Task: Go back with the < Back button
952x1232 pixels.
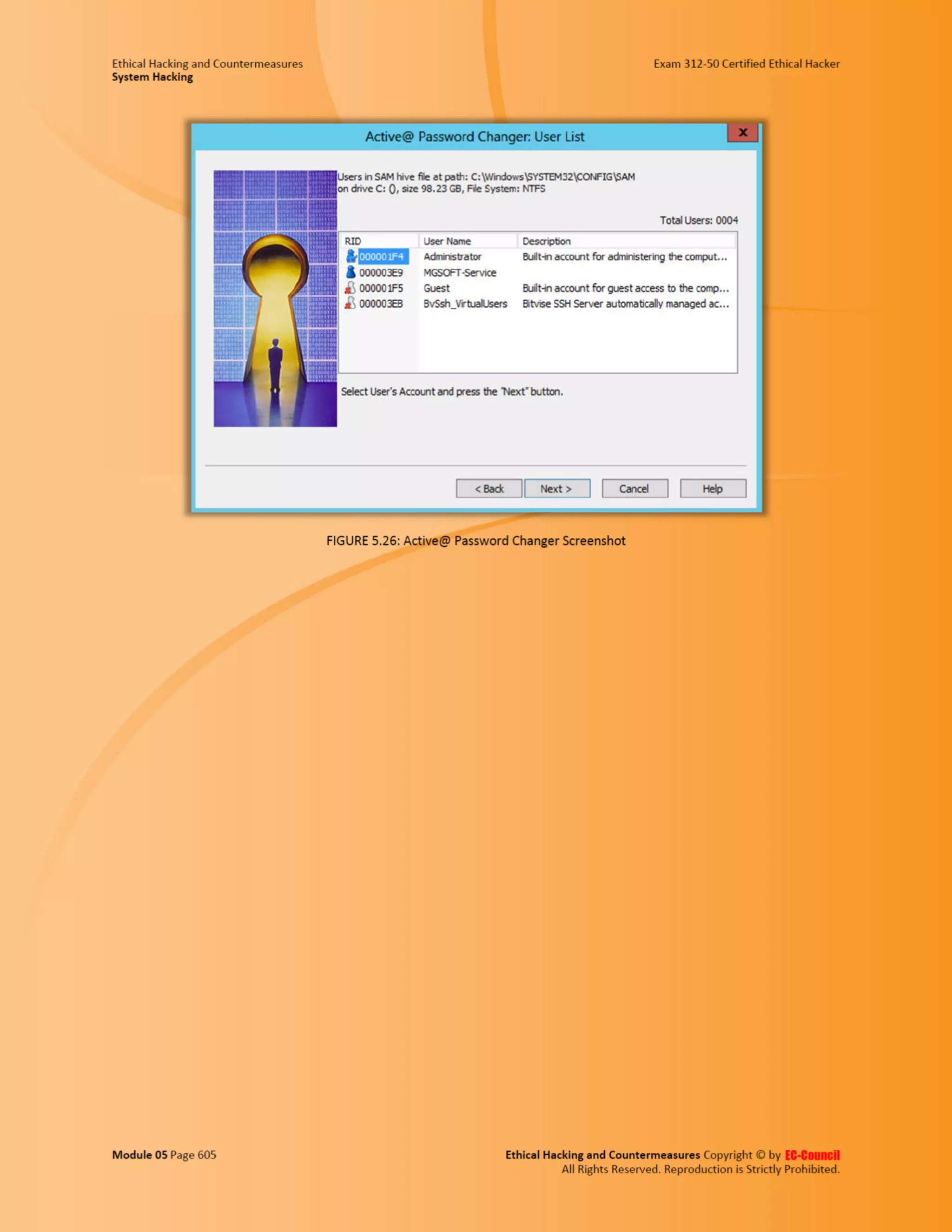Action: point(489,489)
